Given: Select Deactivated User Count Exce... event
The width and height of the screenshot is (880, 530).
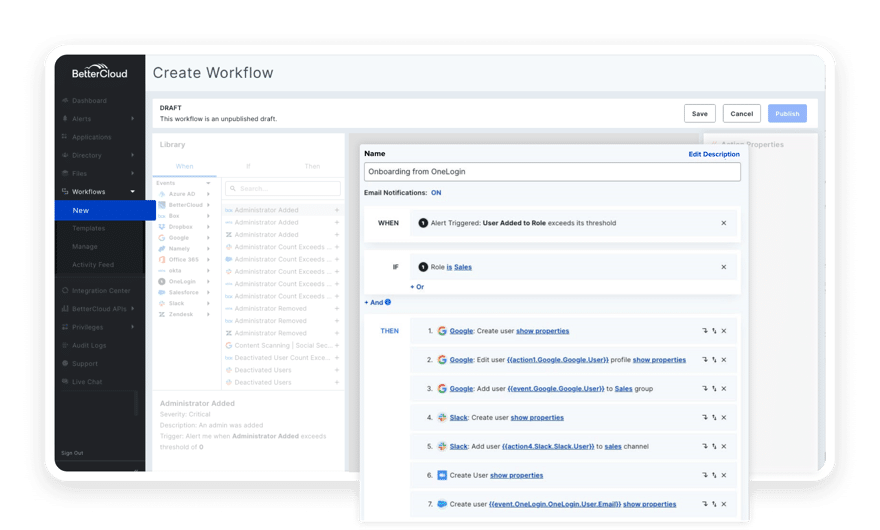Looking at the screenshot, I should pos(282,358).
